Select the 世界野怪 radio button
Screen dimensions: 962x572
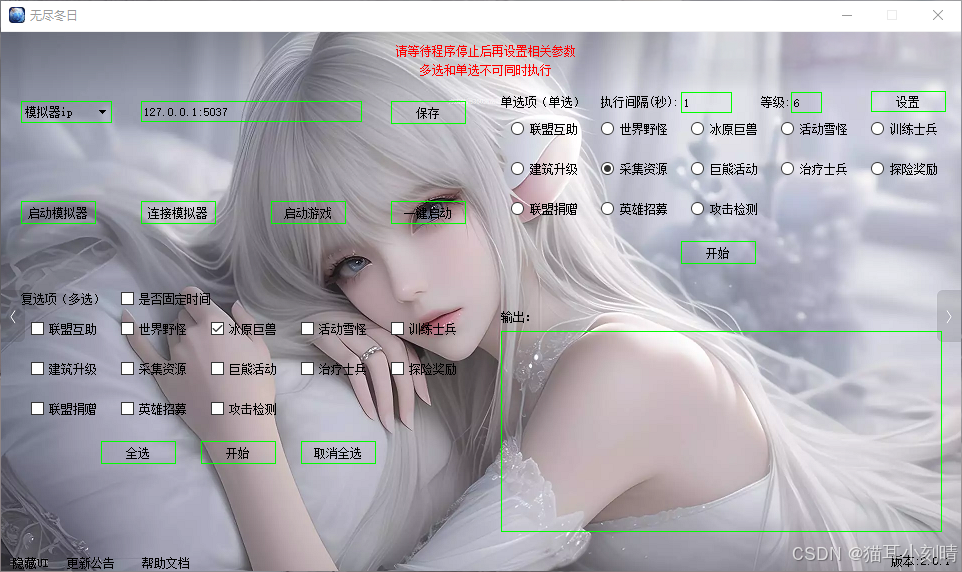(x=607, y=129)
